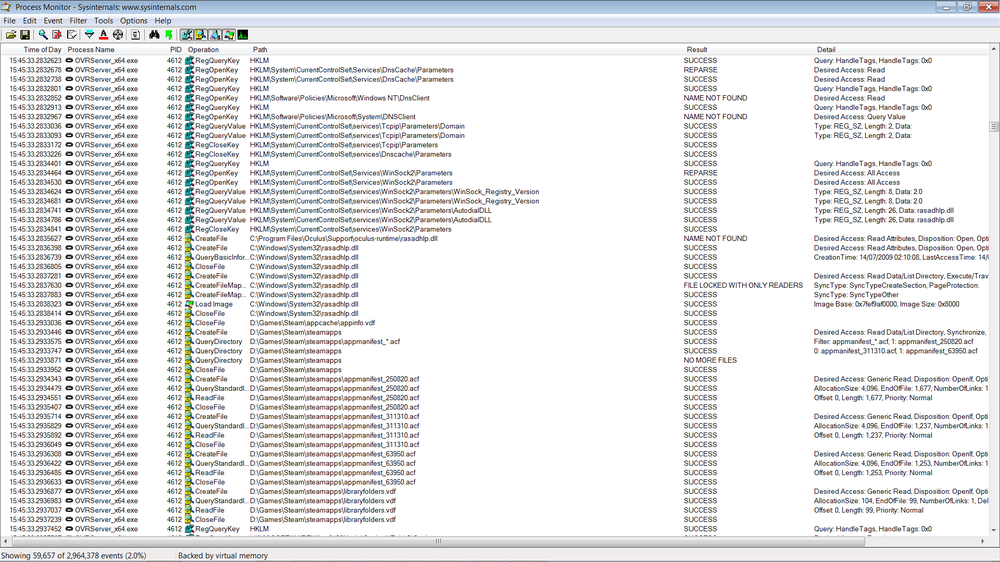Select the RegCloseKey row for Dnscache\Parameters
This screenshot has height=562, width=1000.
point(495,154)
